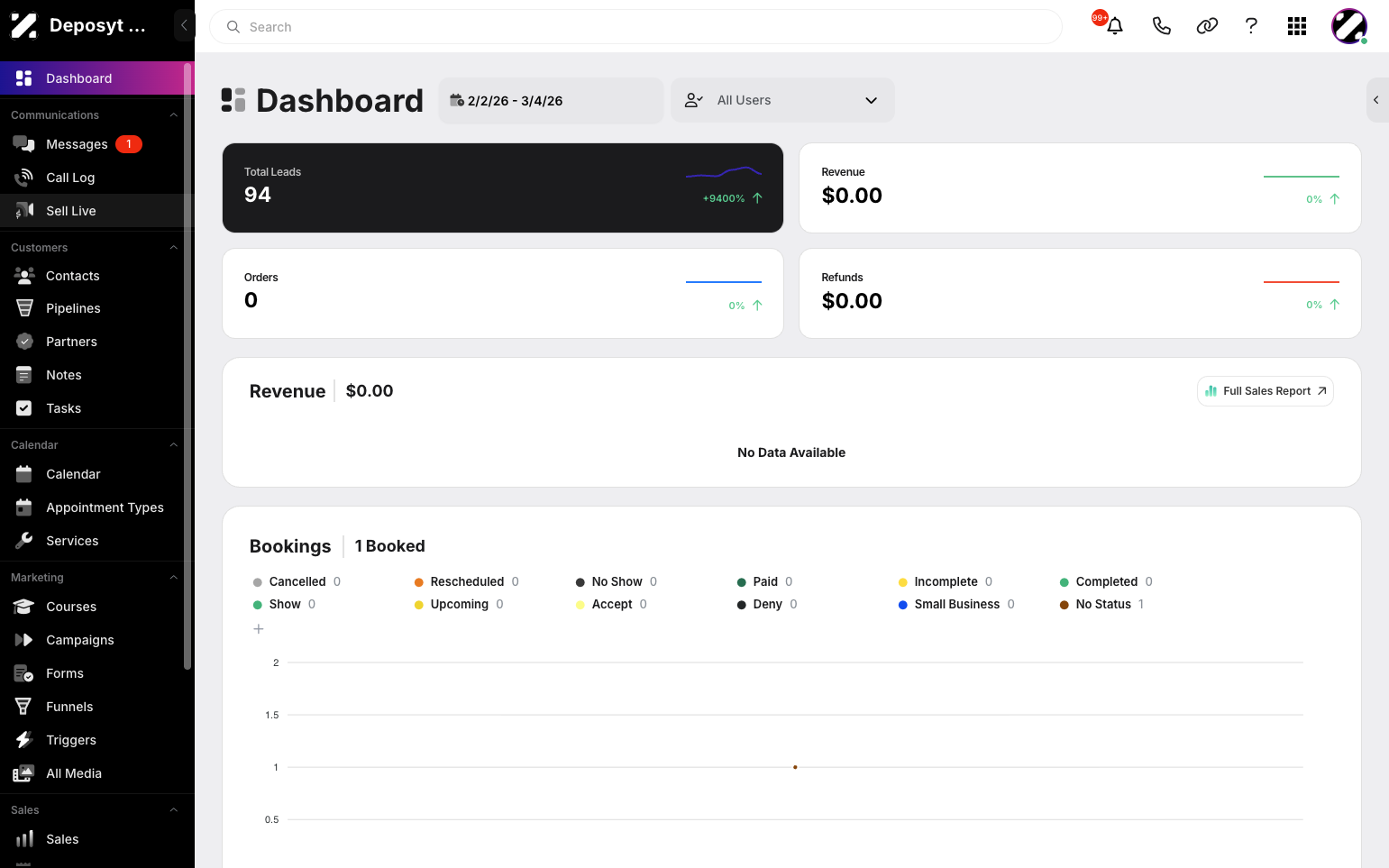This screenshot has height=868, width=1389.
Task: Toggle the Paid legend item
Action: (764, 582)
